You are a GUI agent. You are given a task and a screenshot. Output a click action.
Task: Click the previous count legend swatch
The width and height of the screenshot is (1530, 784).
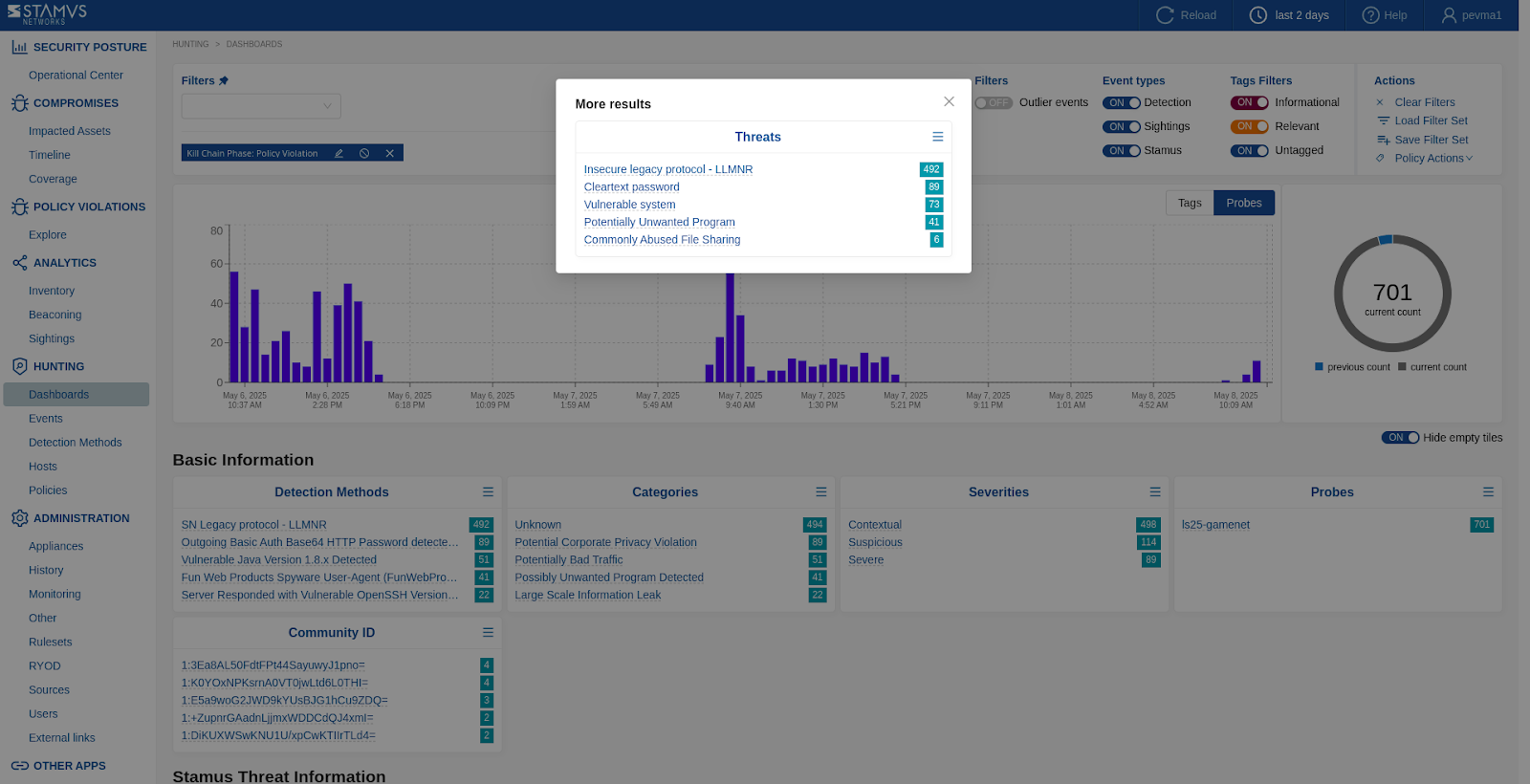(x=1319, y=367)
